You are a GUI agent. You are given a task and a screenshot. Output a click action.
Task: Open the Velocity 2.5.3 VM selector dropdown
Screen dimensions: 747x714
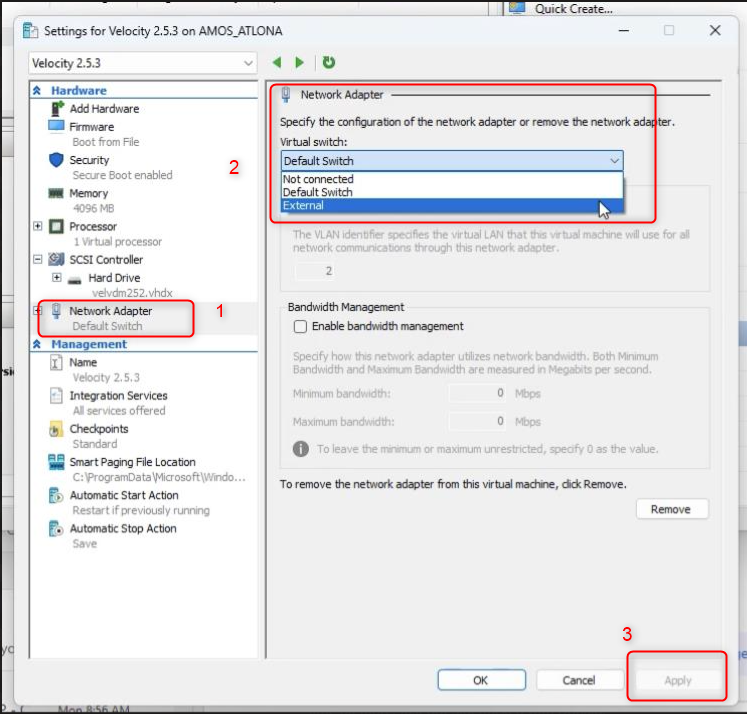(143, 63)
